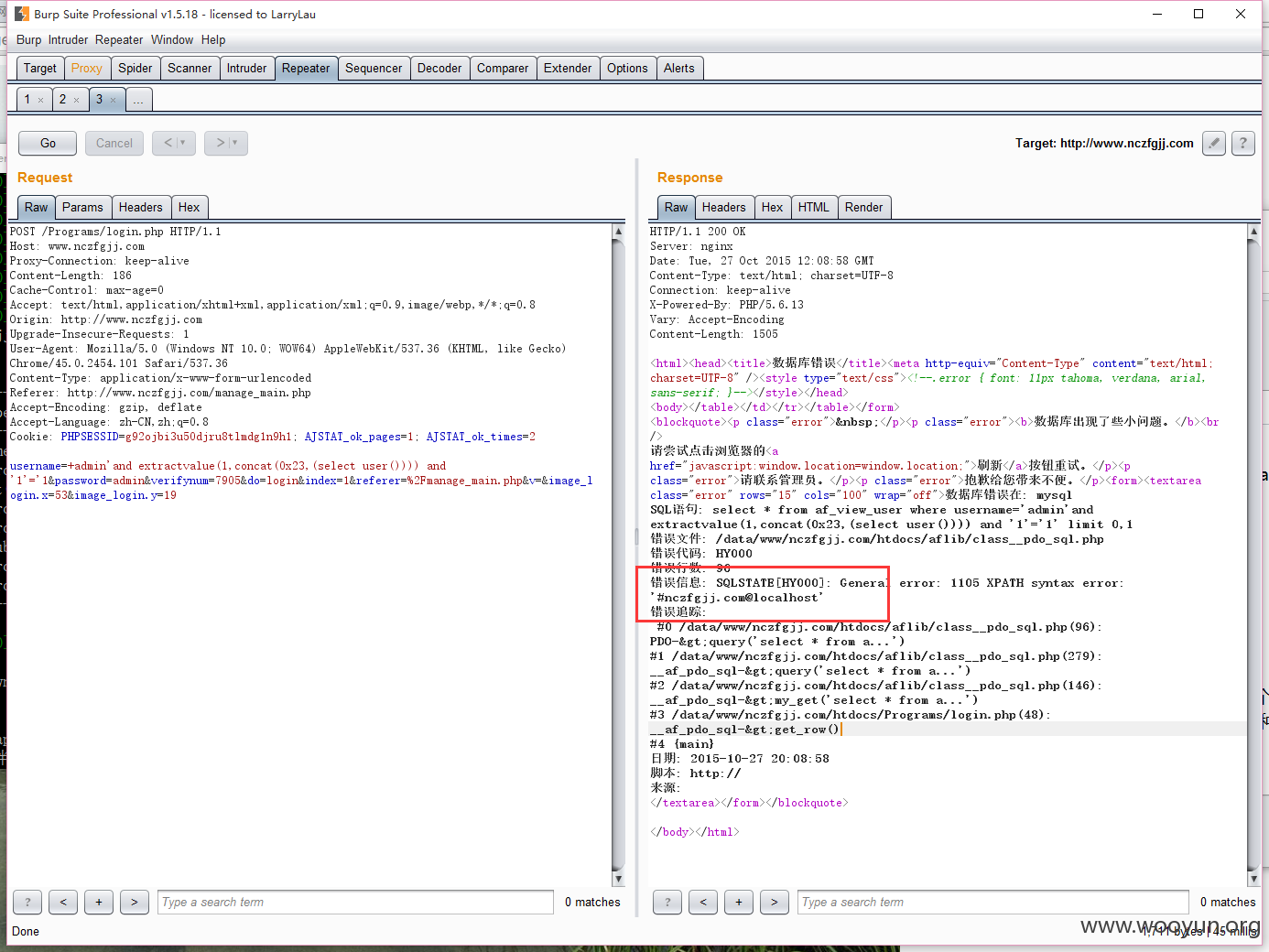Screen dimensions: 1269x952
Task: Show response Render view tab
Action: 864,207
